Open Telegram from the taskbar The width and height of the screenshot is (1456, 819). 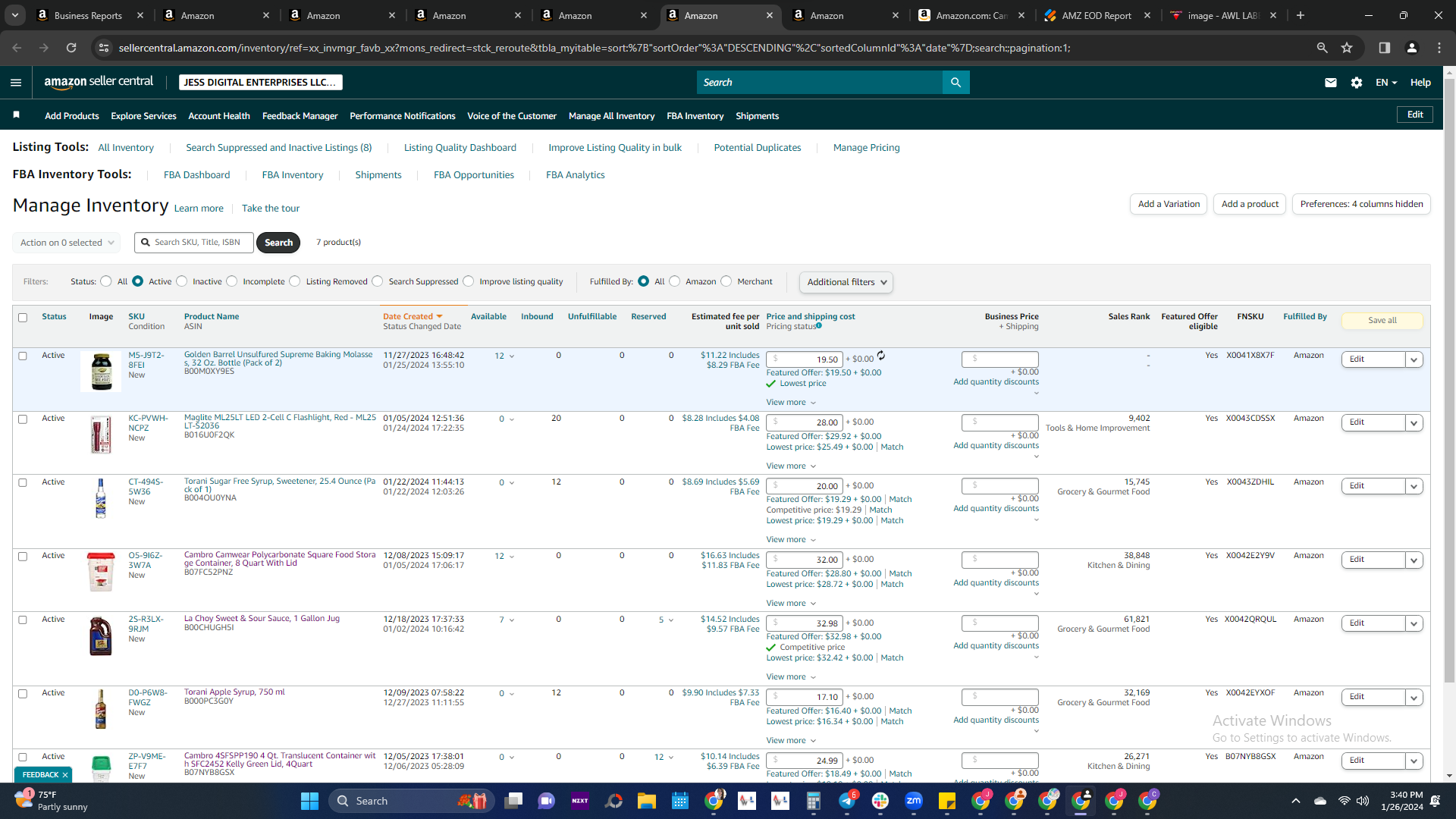[847, 801]
